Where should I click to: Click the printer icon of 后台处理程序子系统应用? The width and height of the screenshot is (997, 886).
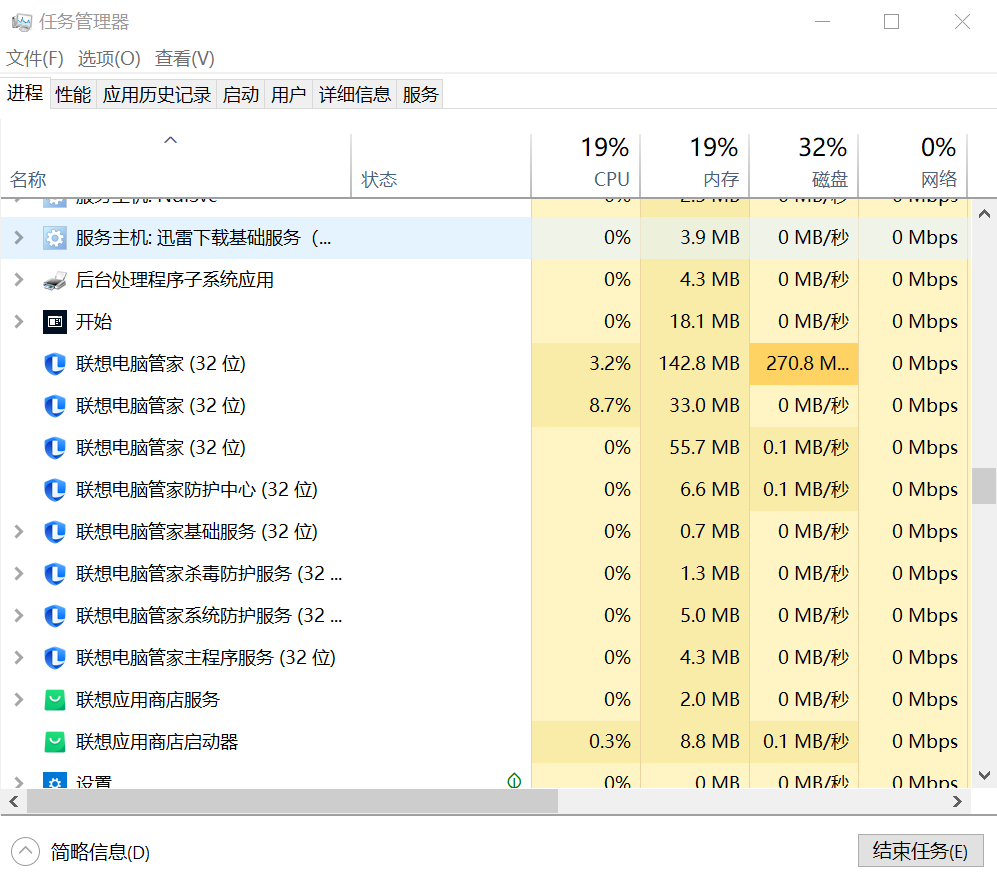(55, 280)
